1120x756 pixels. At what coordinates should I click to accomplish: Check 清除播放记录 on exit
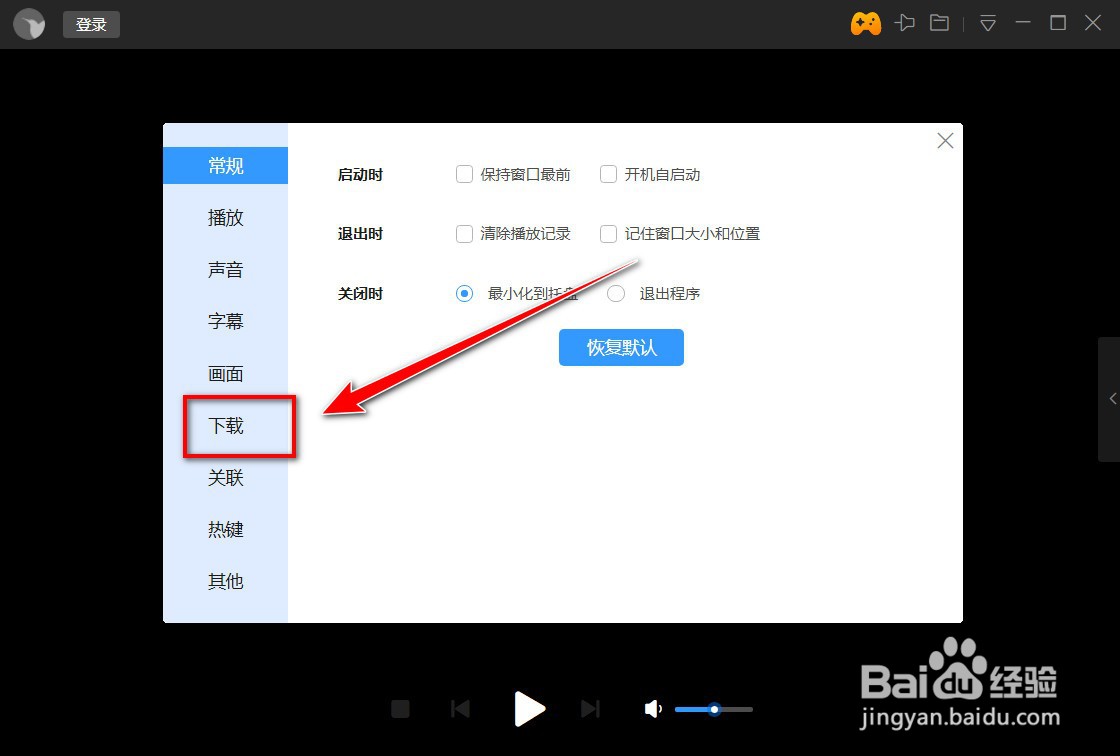[x=464, y=233]
